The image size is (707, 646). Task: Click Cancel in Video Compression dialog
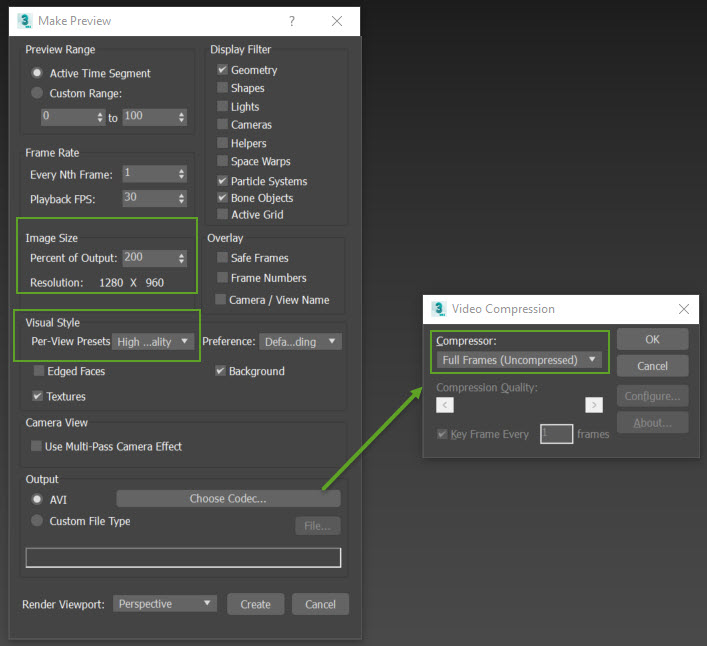pos(652,366)
